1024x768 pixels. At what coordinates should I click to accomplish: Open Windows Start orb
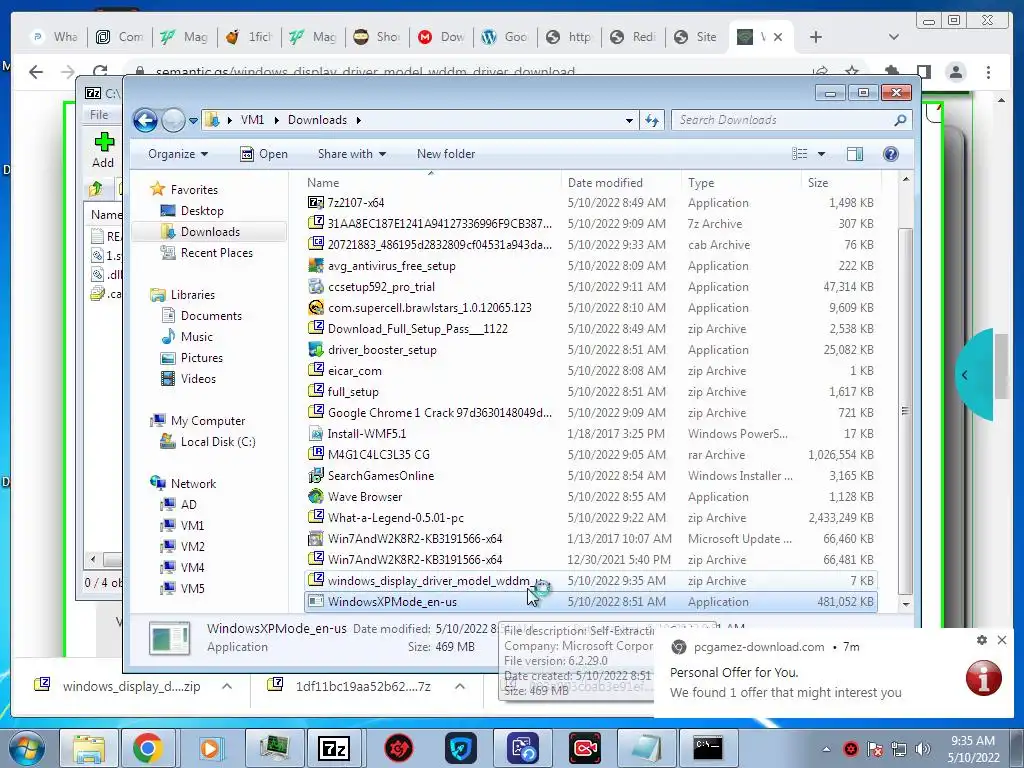click(27, 748)
